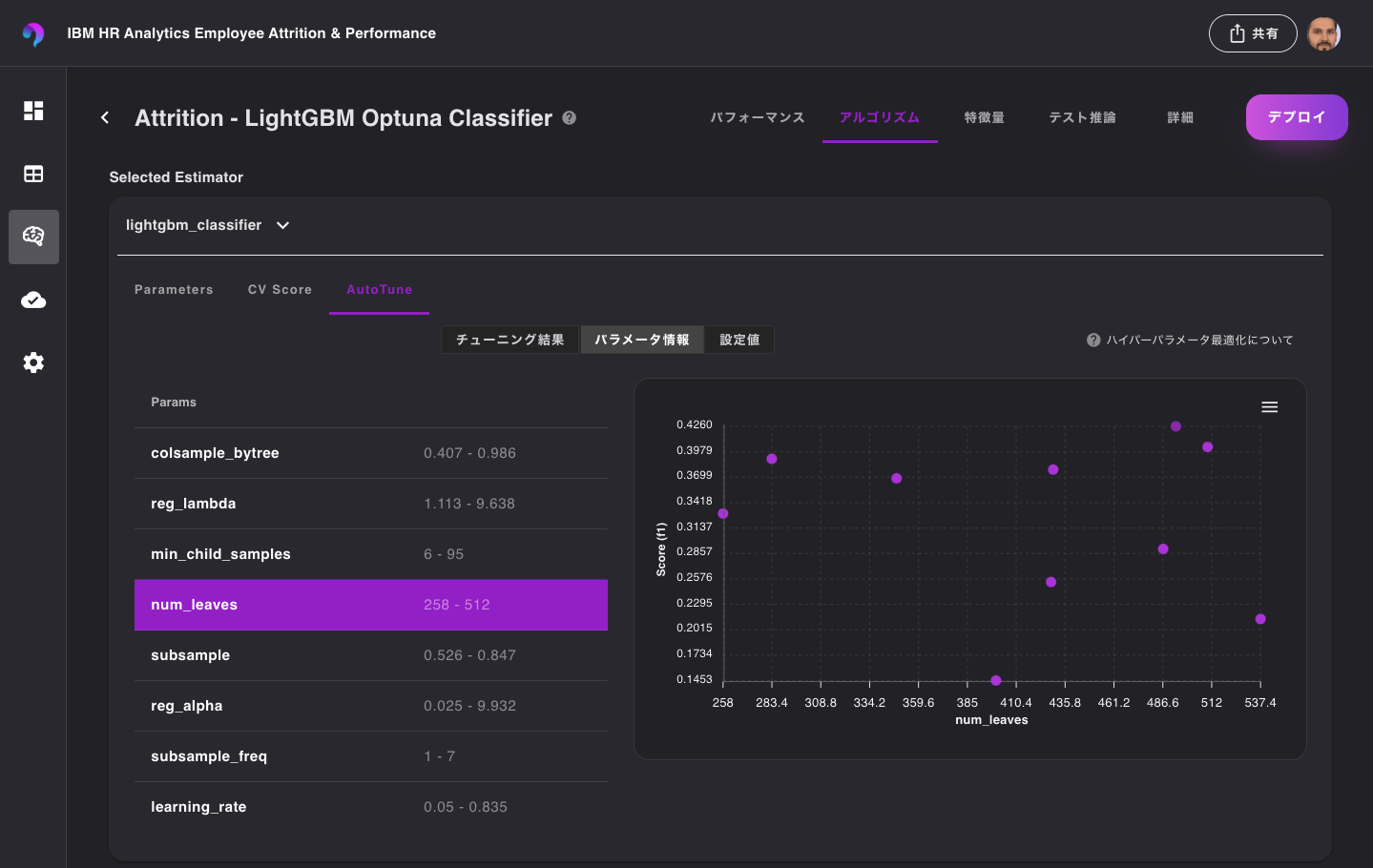Select the reg_lambda parameter row
Viewport: 1373px width, 868px height.
[x=371, y=504]
